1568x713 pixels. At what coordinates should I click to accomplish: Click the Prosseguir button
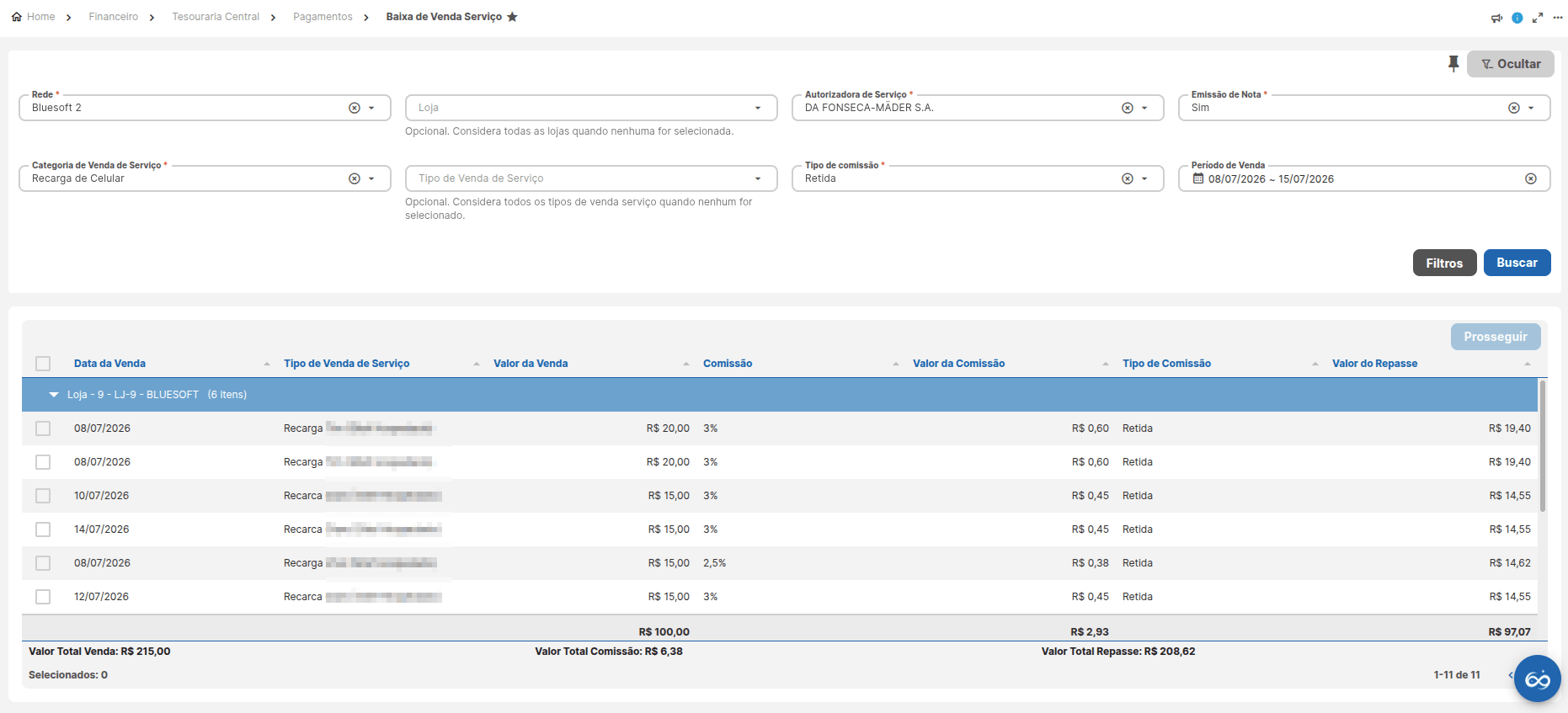pos(1496,337)
